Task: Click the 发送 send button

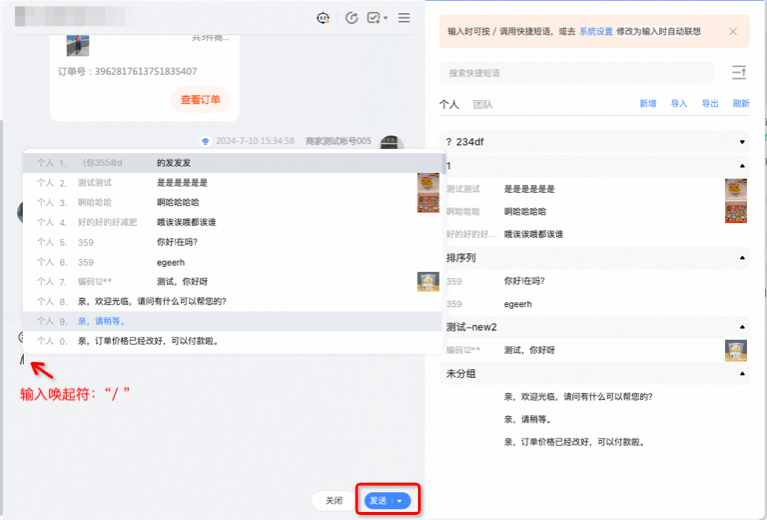Action: [379, 500]
